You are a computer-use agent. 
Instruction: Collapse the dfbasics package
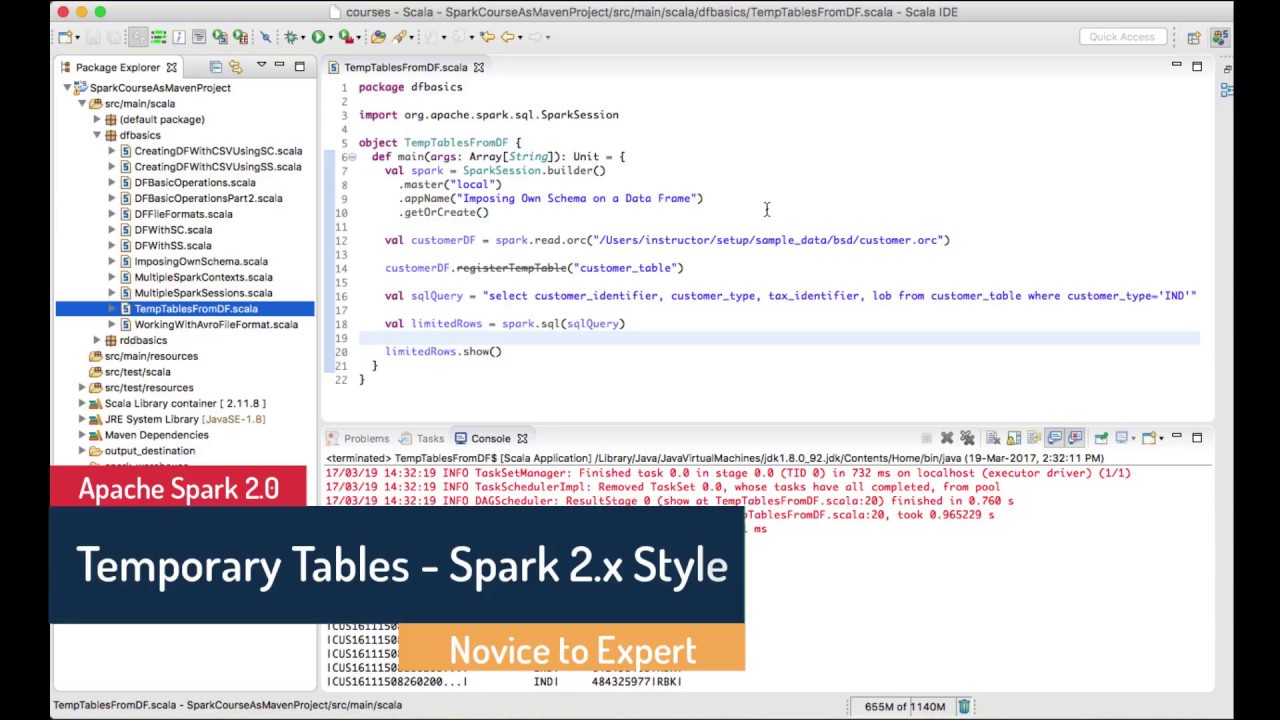pos(97,135)
